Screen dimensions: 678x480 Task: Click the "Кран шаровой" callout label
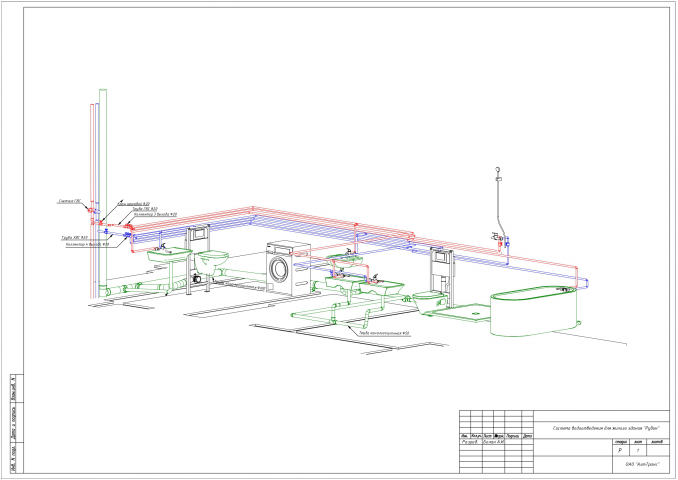pyautogui.click(x=134, y=203)
